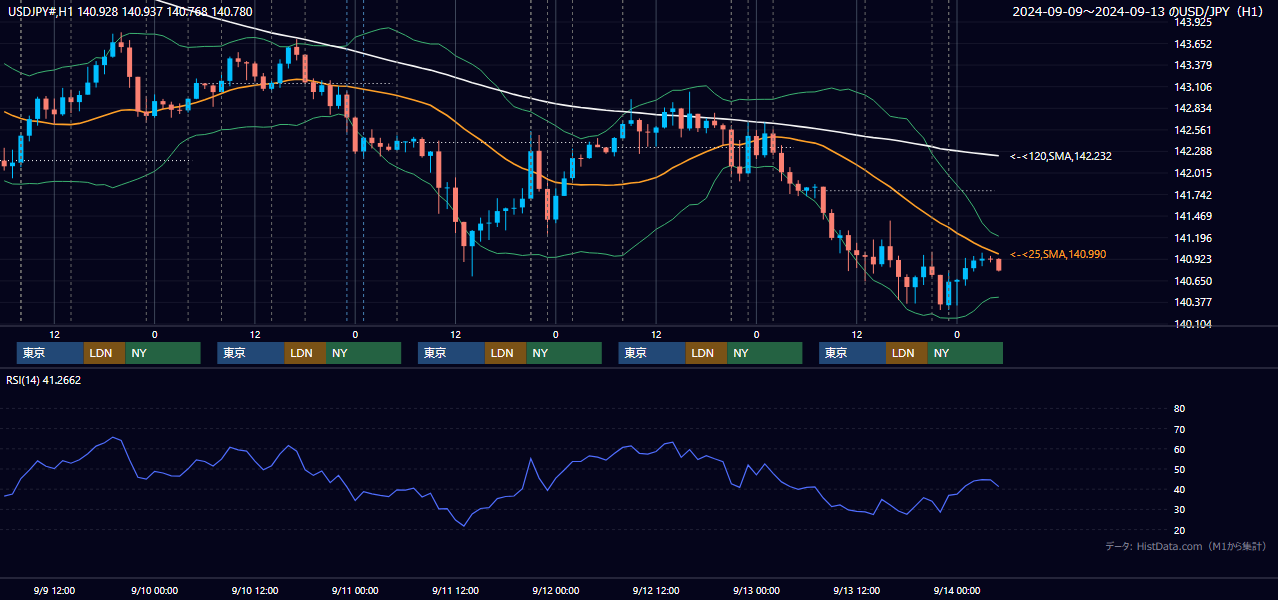1278x600 pixels.
Task: Click price axis value 140.377
Action: (x=1194, y=302)
